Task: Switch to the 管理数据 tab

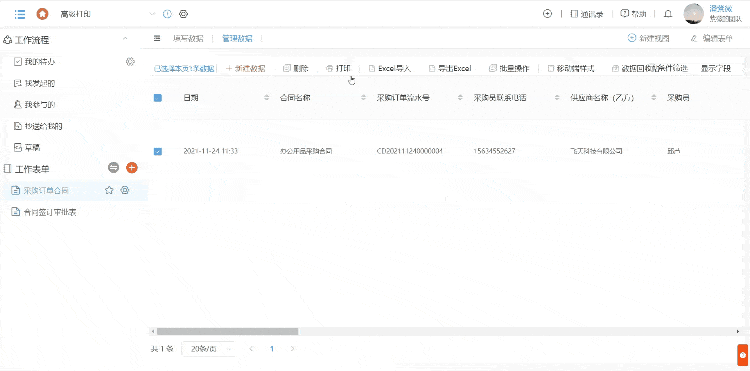Action: tap(237, 39)
